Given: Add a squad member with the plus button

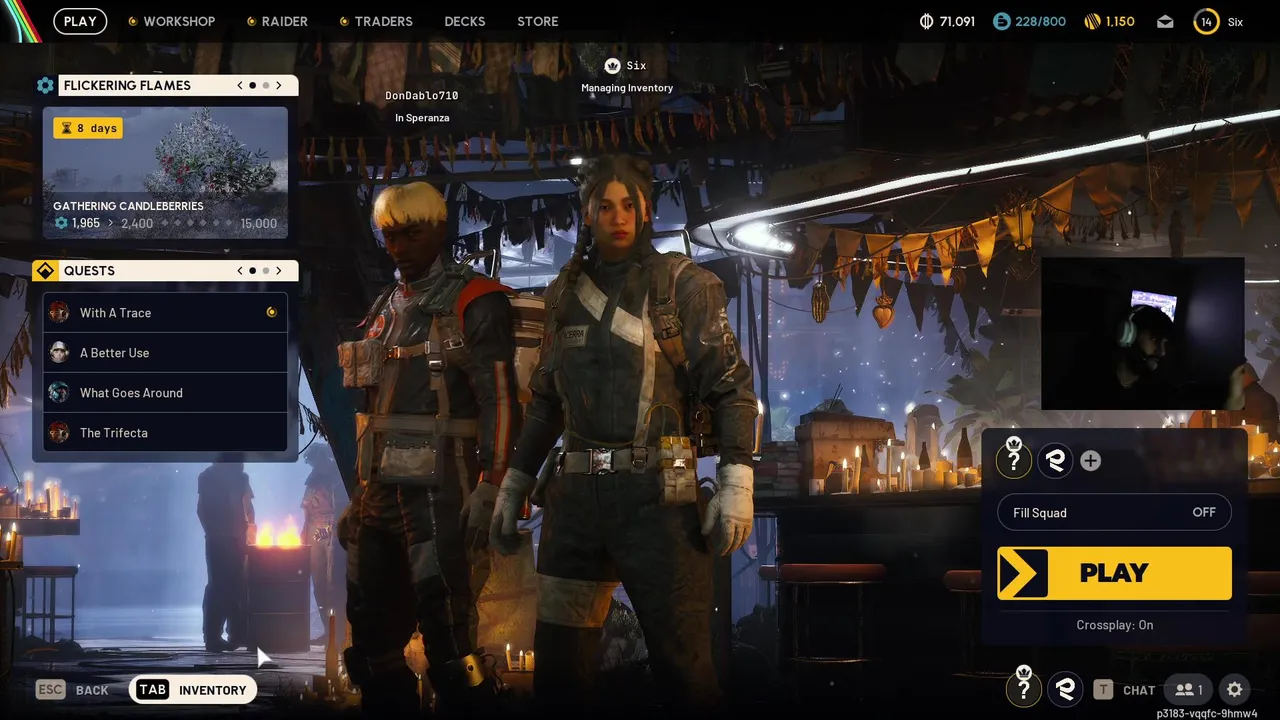Looking at the screenshot, I should point(1091,461).
